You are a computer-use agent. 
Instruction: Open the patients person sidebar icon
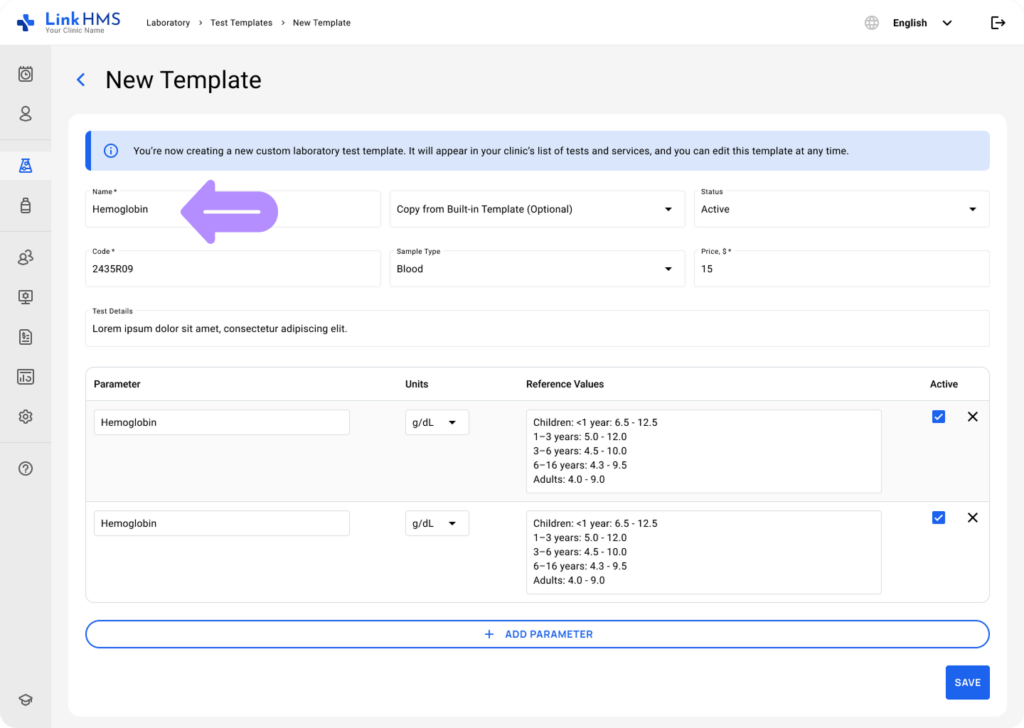[25, 114]
